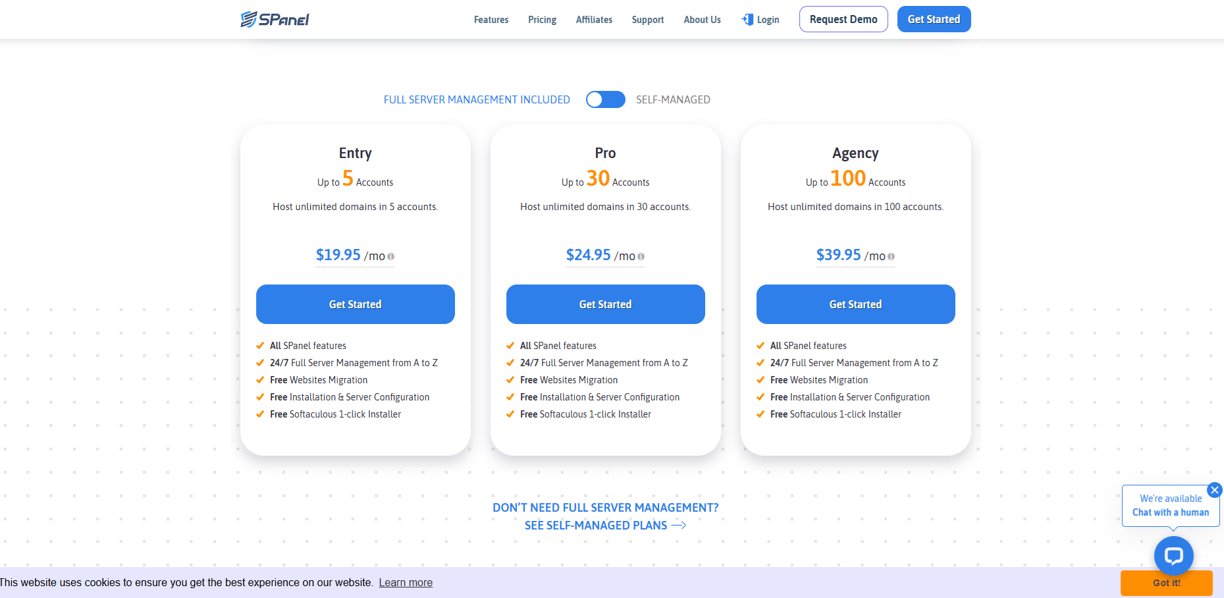1224x598 pixels.
Task: Select Full Server Management Included label
Action: pos(477,100)
